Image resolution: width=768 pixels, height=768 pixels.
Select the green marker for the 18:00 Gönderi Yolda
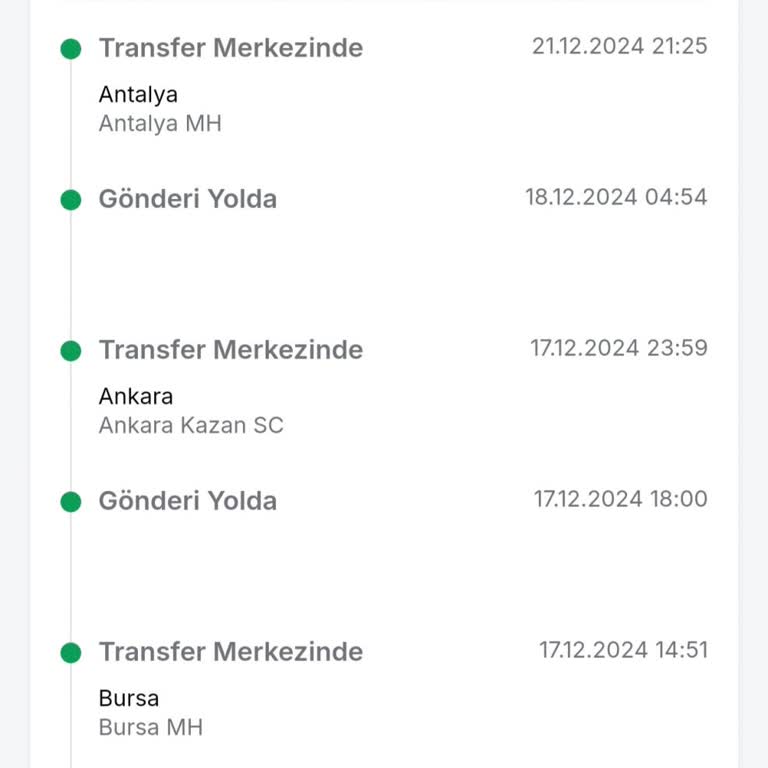[70, 501]
